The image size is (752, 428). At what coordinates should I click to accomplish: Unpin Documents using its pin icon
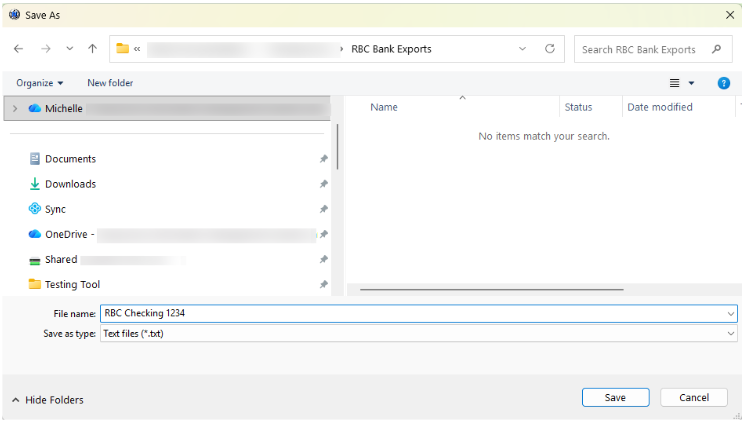[324, 159]
